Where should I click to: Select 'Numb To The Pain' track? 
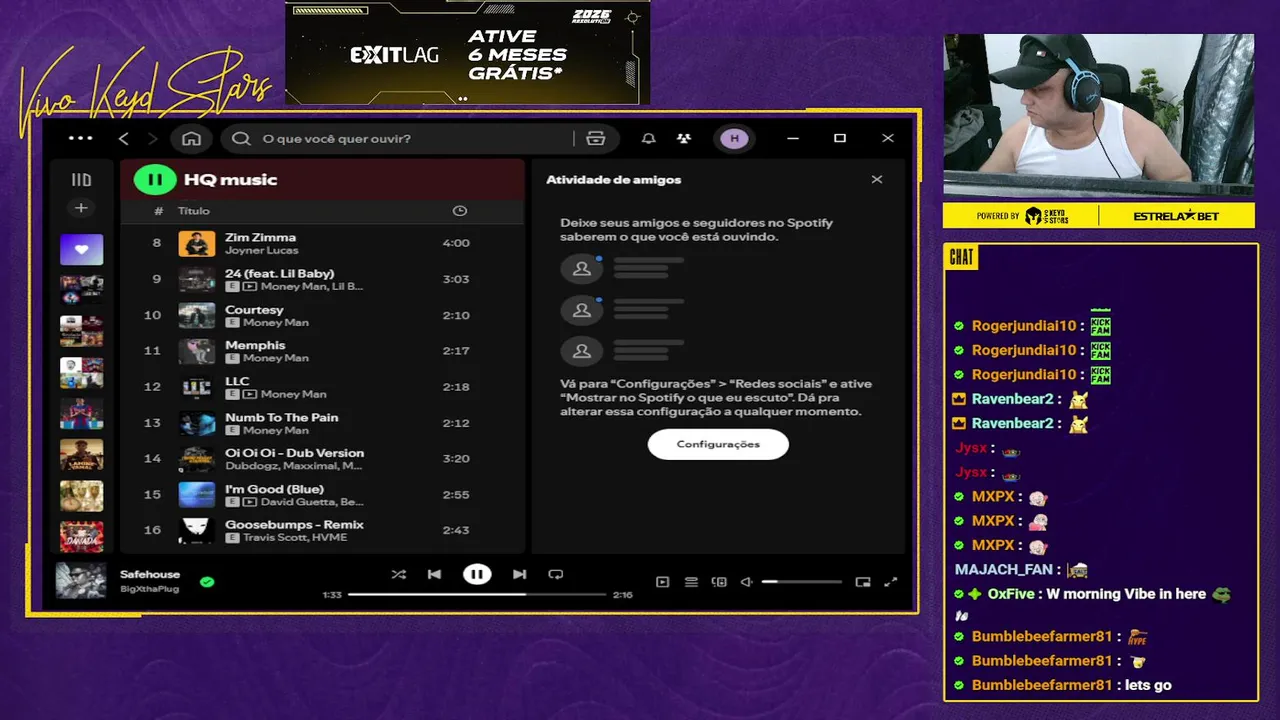coord(281,417)
